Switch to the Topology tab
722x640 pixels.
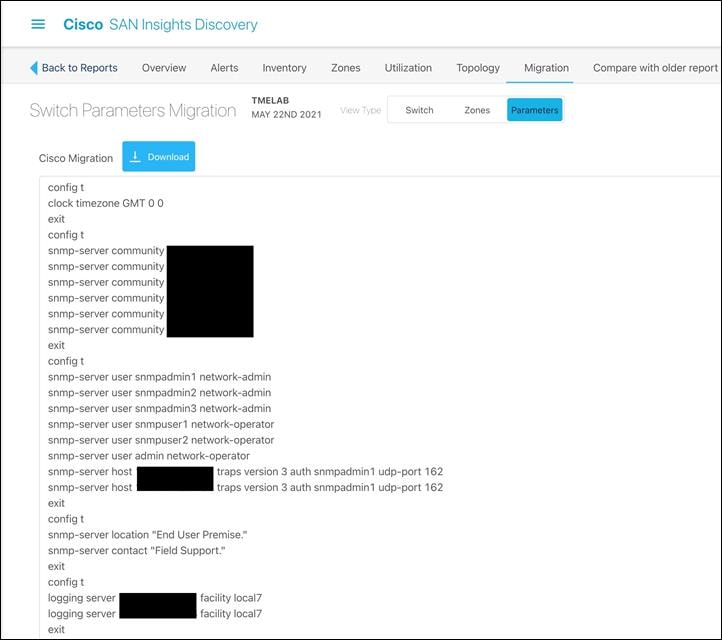coord(478,68)
